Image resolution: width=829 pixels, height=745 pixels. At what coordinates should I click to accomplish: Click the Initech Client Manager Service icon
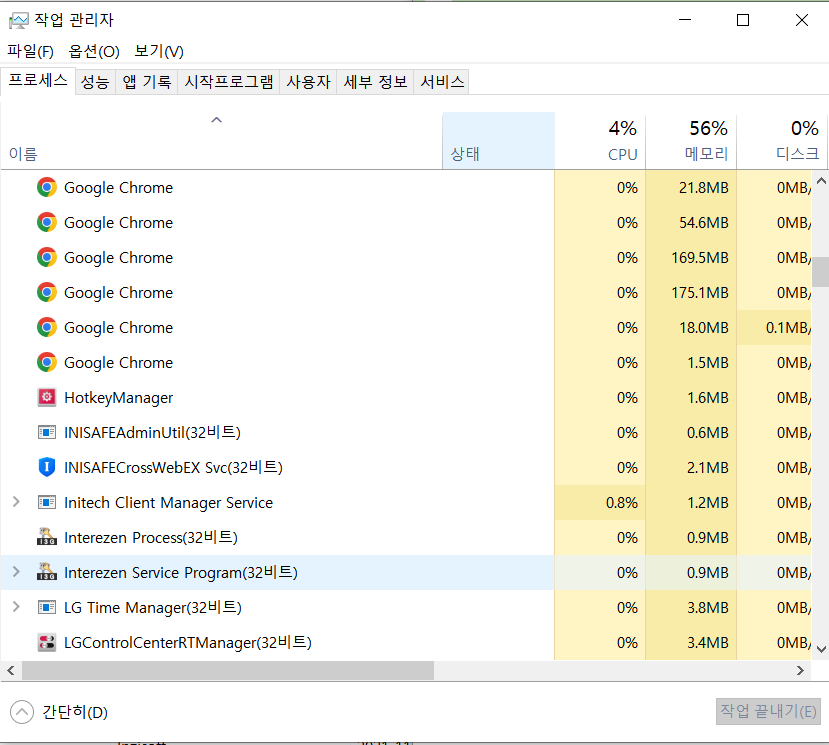point(47,502)
